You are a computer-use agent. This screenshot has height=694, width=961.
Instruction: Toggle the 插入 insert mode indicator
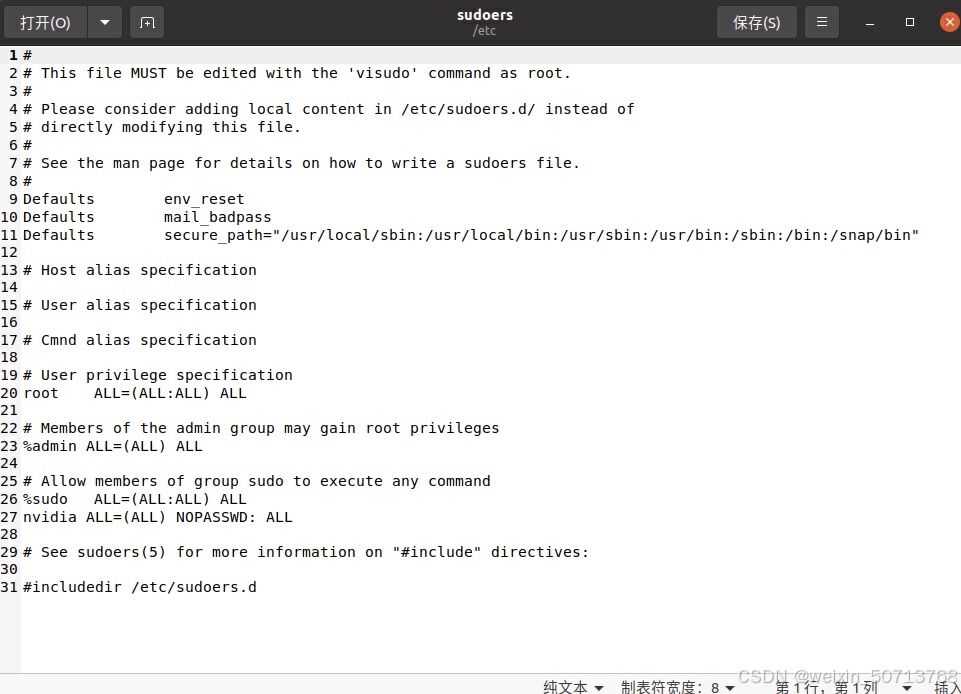pyautogui.click(x=948, y=687)
